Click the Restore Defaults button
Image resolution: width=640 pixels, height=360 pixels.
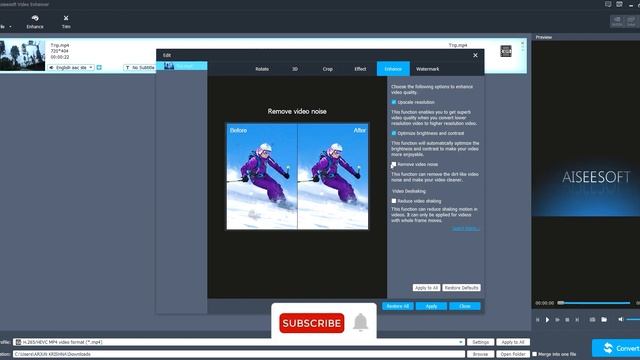[461, 288]
